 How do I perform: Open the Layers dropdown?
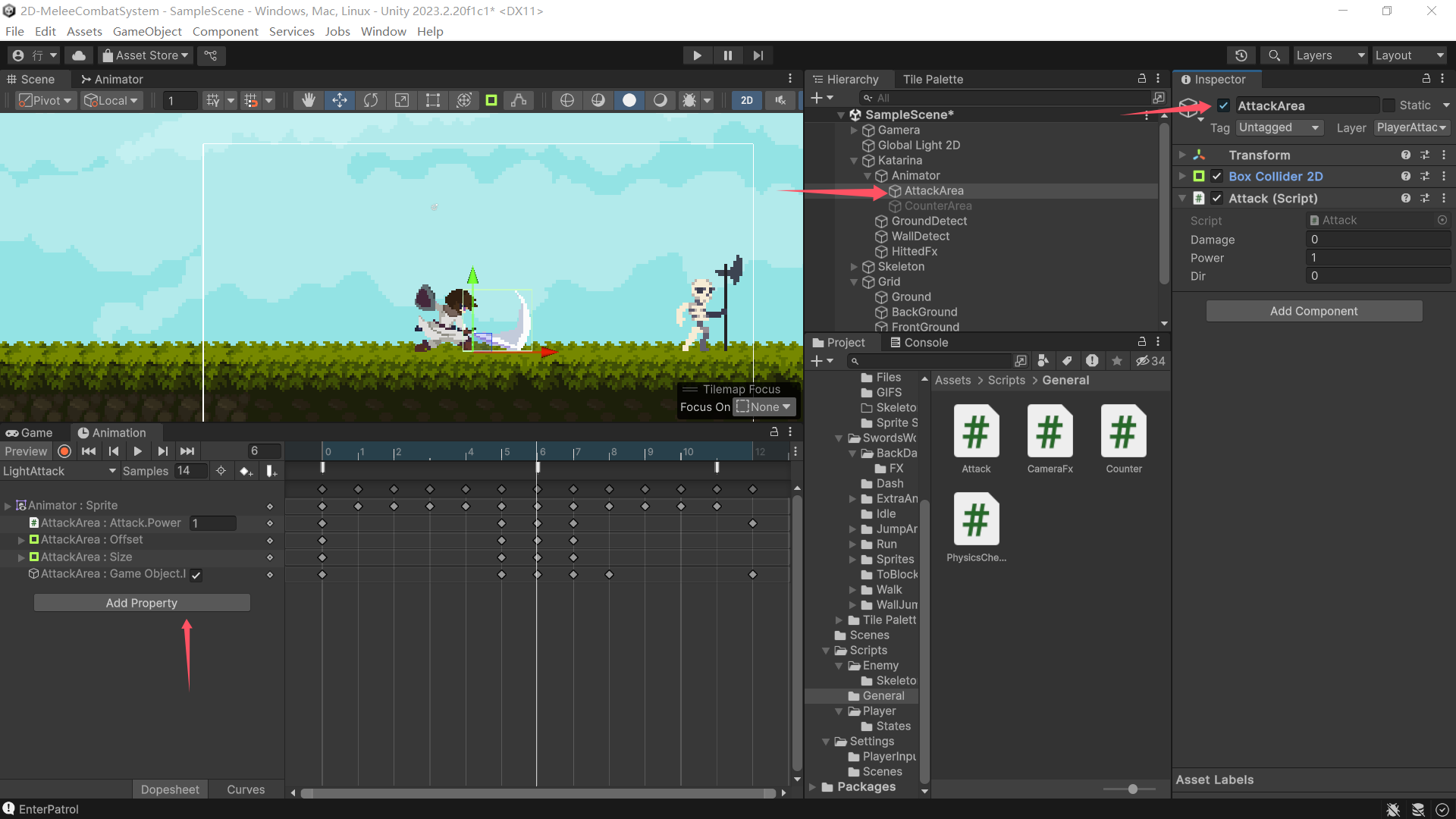coord(1330,55)
